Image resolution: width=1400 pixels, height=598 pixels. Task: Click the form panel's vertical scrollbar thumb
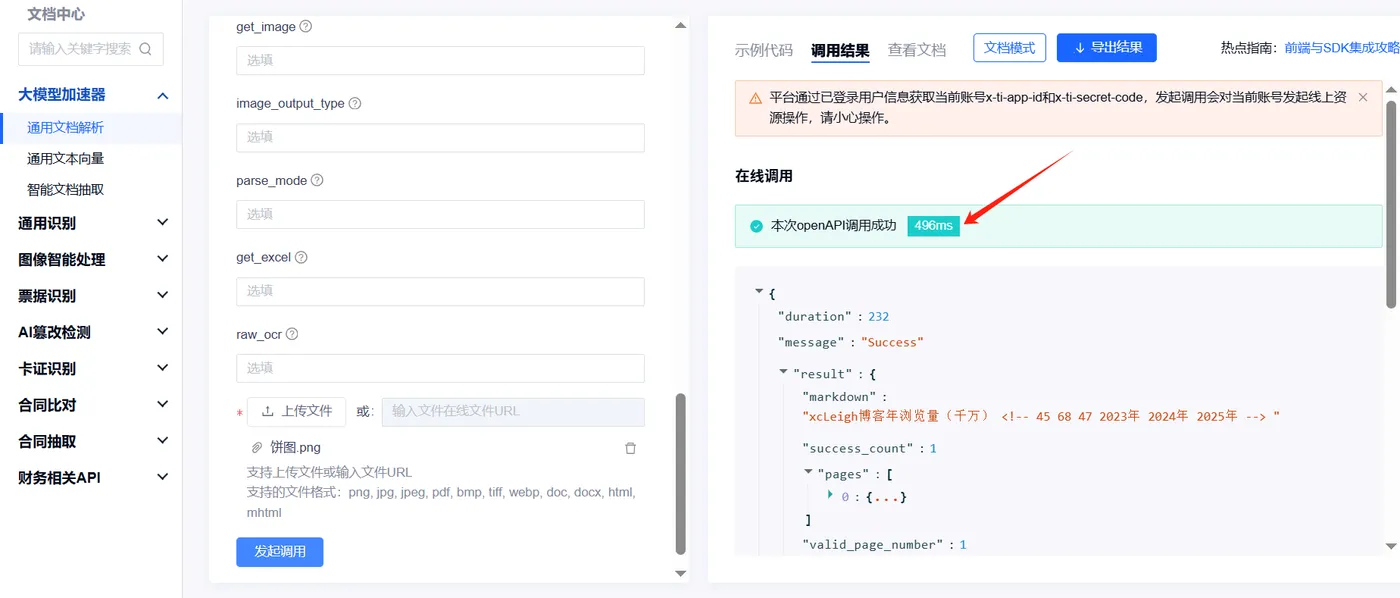pos(681,473)
